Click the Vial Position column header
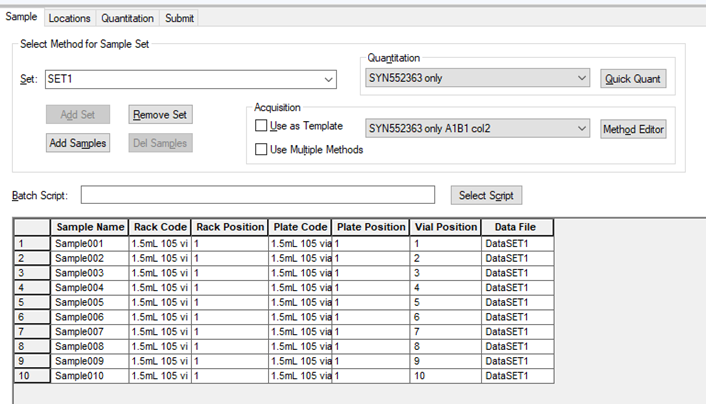The height and width of the screenshot is (404, 706). [446, 227]
